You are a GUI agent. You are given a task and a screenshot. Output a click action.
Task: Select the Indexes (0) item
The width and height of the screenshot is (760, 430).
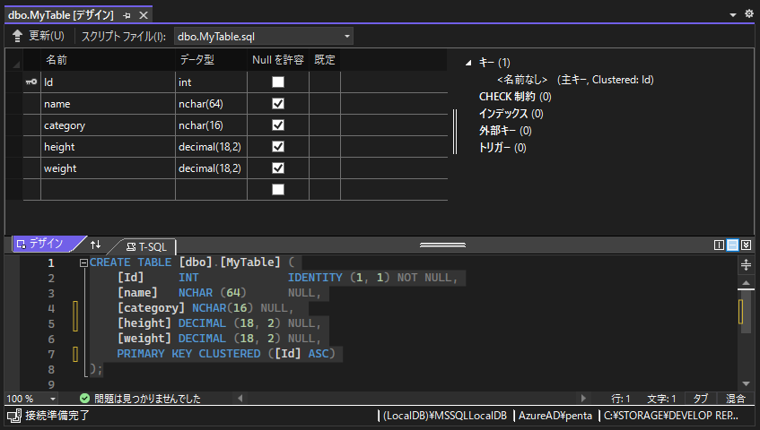511,113
